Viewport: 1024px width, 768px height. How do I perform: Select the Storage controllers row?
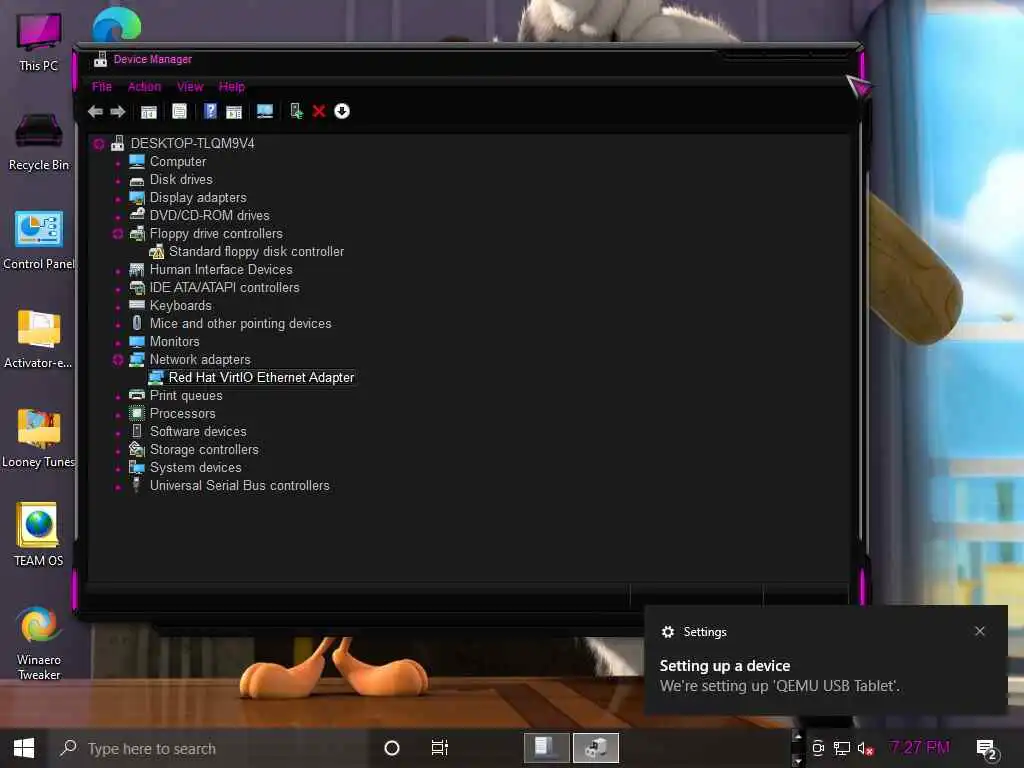(x=204, y=449)
